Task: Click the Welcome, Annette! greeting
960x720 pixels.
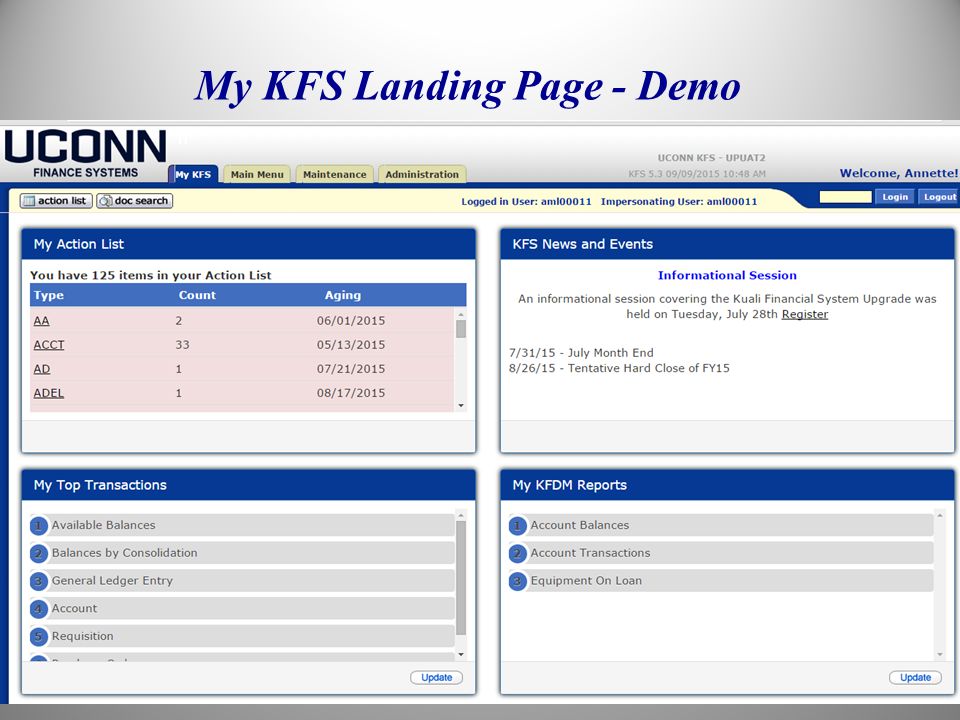Action: tap(898, 173)
